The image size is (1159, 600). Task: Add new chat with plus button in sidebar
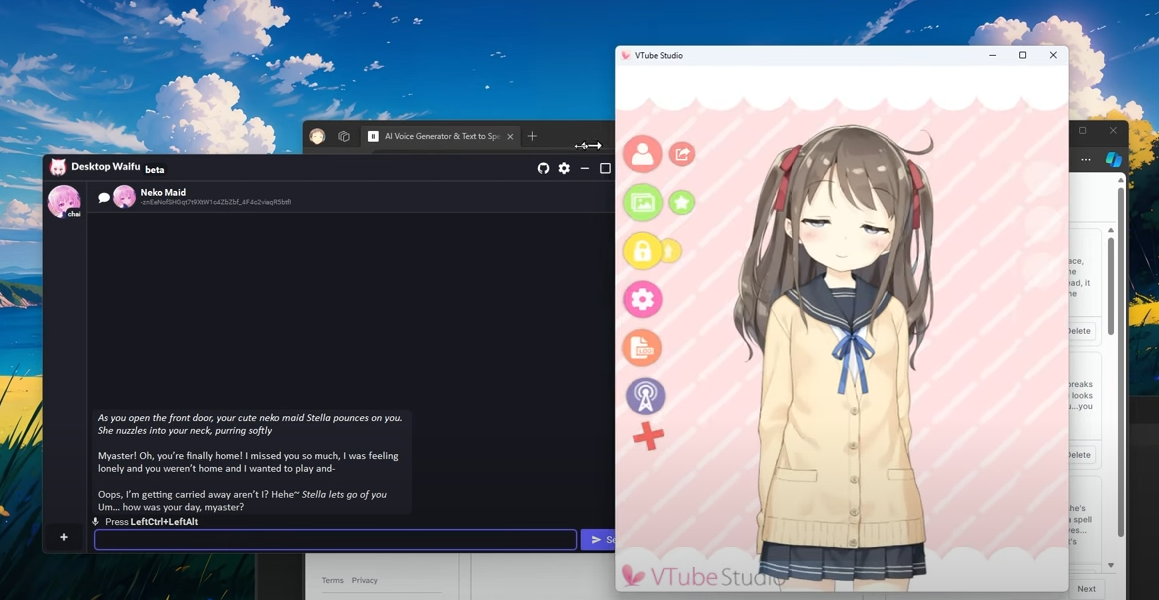[x=64, y=537]
